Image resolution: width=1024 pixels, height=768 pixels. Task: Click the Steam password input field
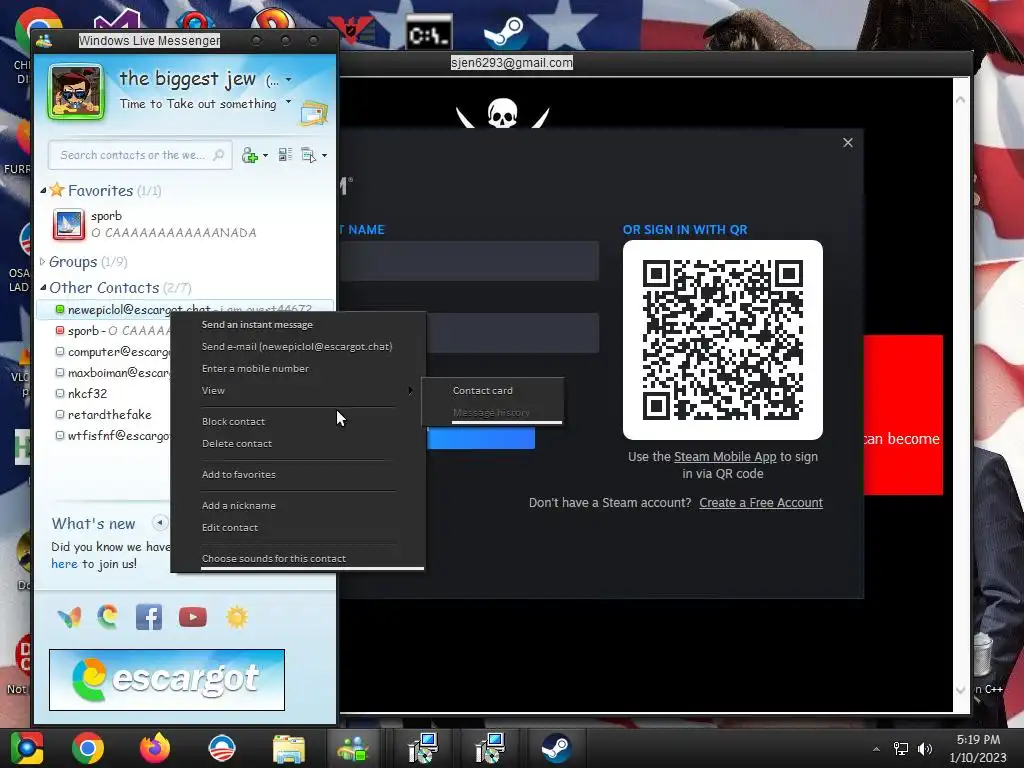click(x=513, y=333)
